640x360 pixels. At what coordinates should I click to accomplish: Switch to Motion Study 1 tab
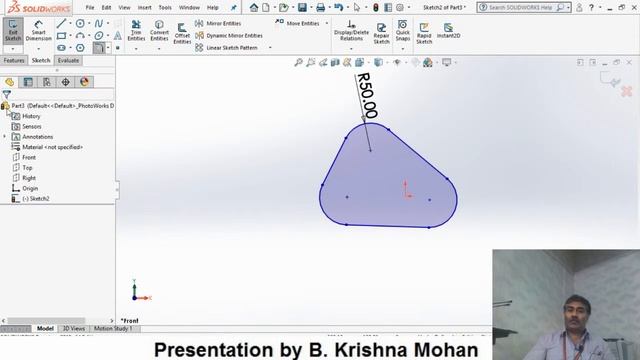pos(113,329)
